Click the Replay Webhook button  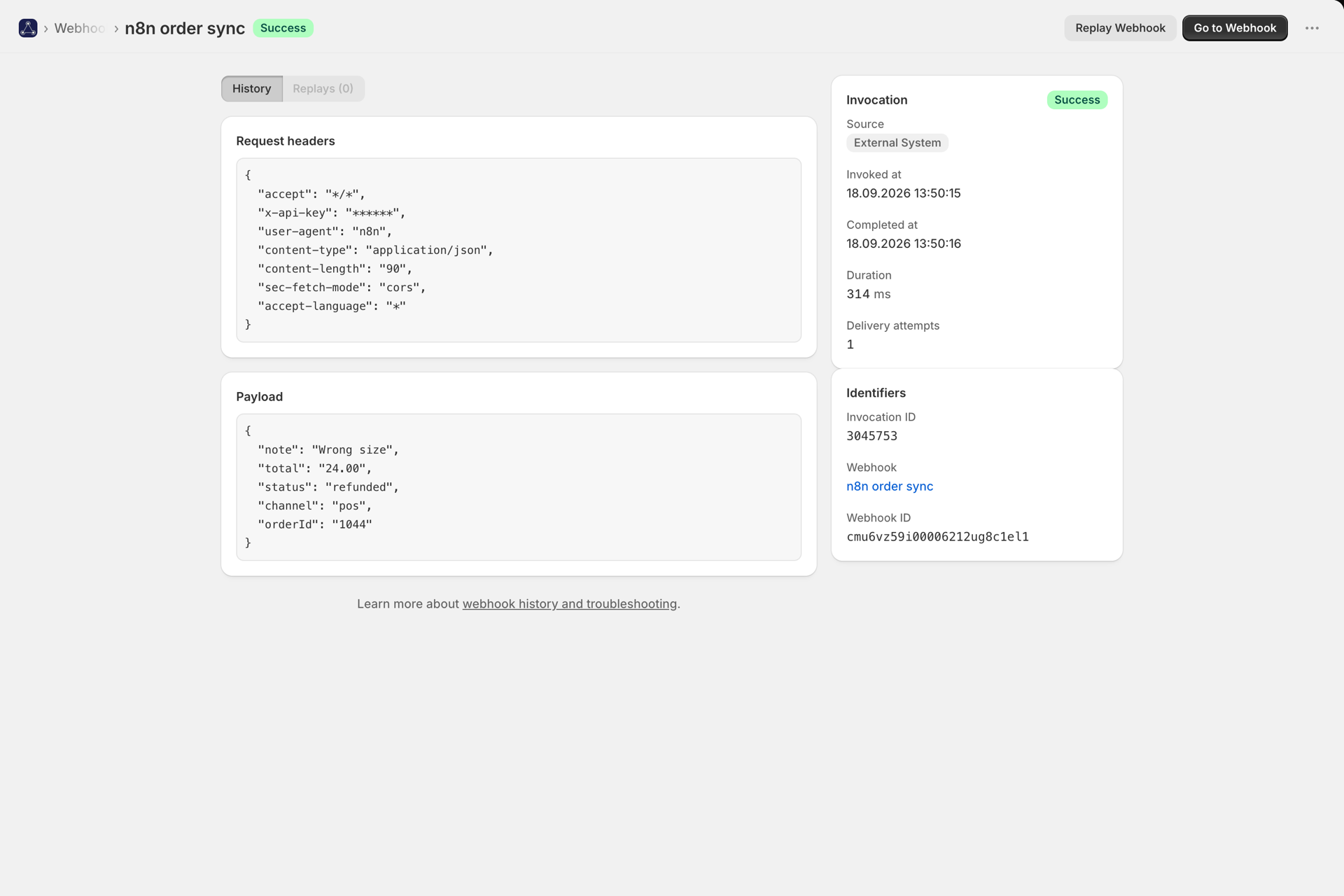1120,28
